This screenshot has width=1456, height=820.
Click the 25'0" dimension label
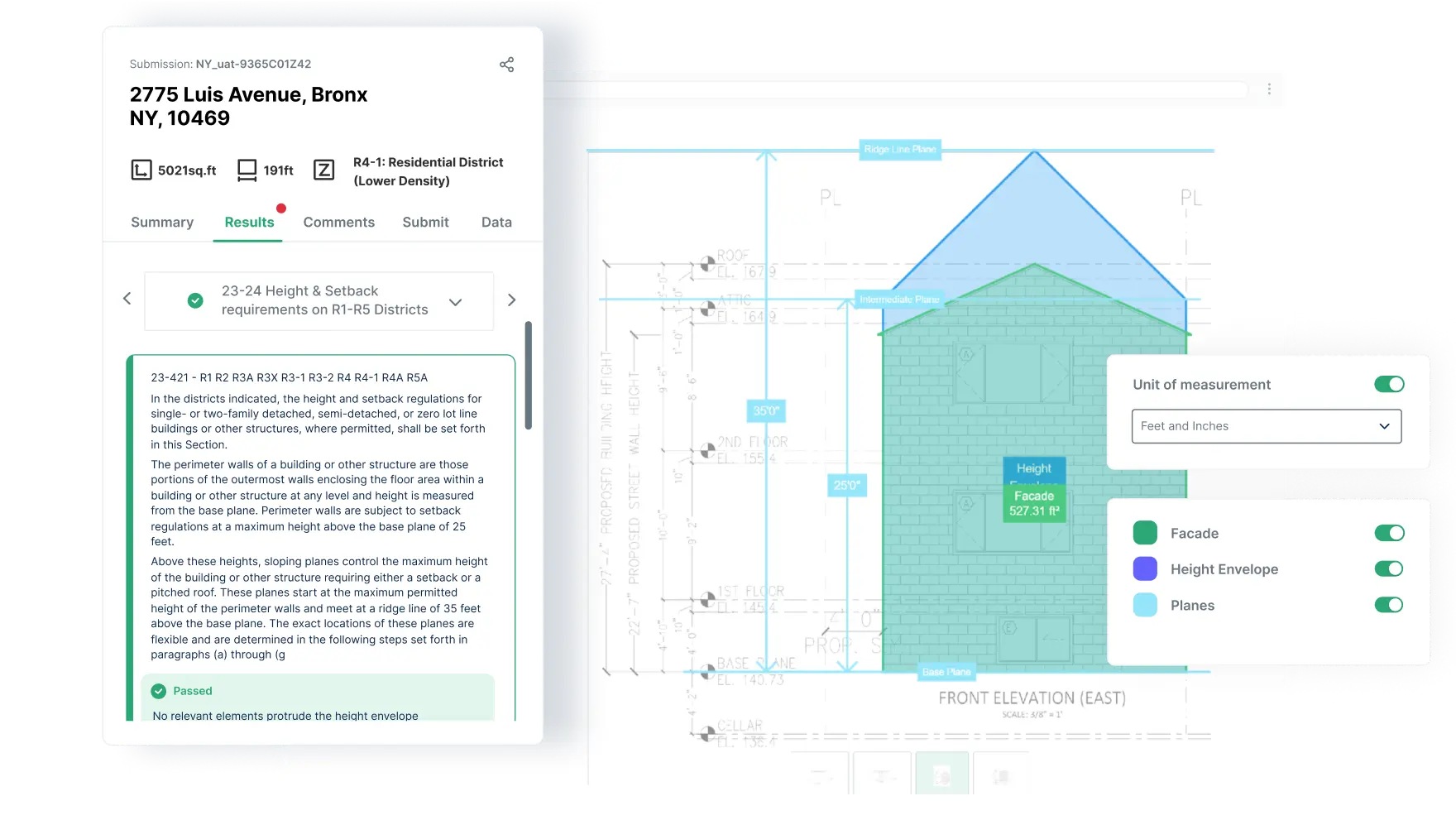[x=846, y=486]
